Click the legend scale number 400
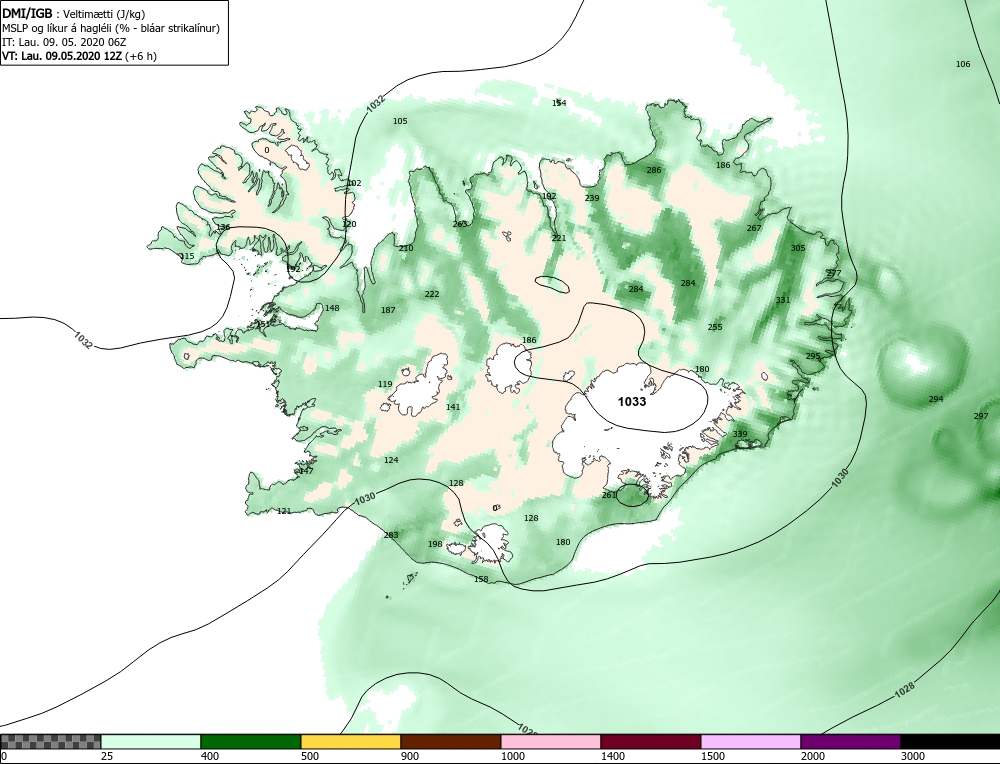Image resolution: width=1000 pixels, height=764 pixels. pos(209,756)
